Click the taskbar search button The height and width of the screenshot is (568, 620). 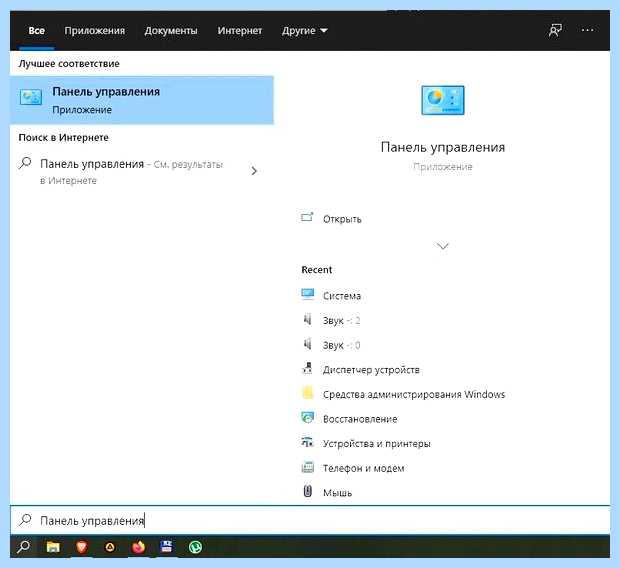(23, 547)
